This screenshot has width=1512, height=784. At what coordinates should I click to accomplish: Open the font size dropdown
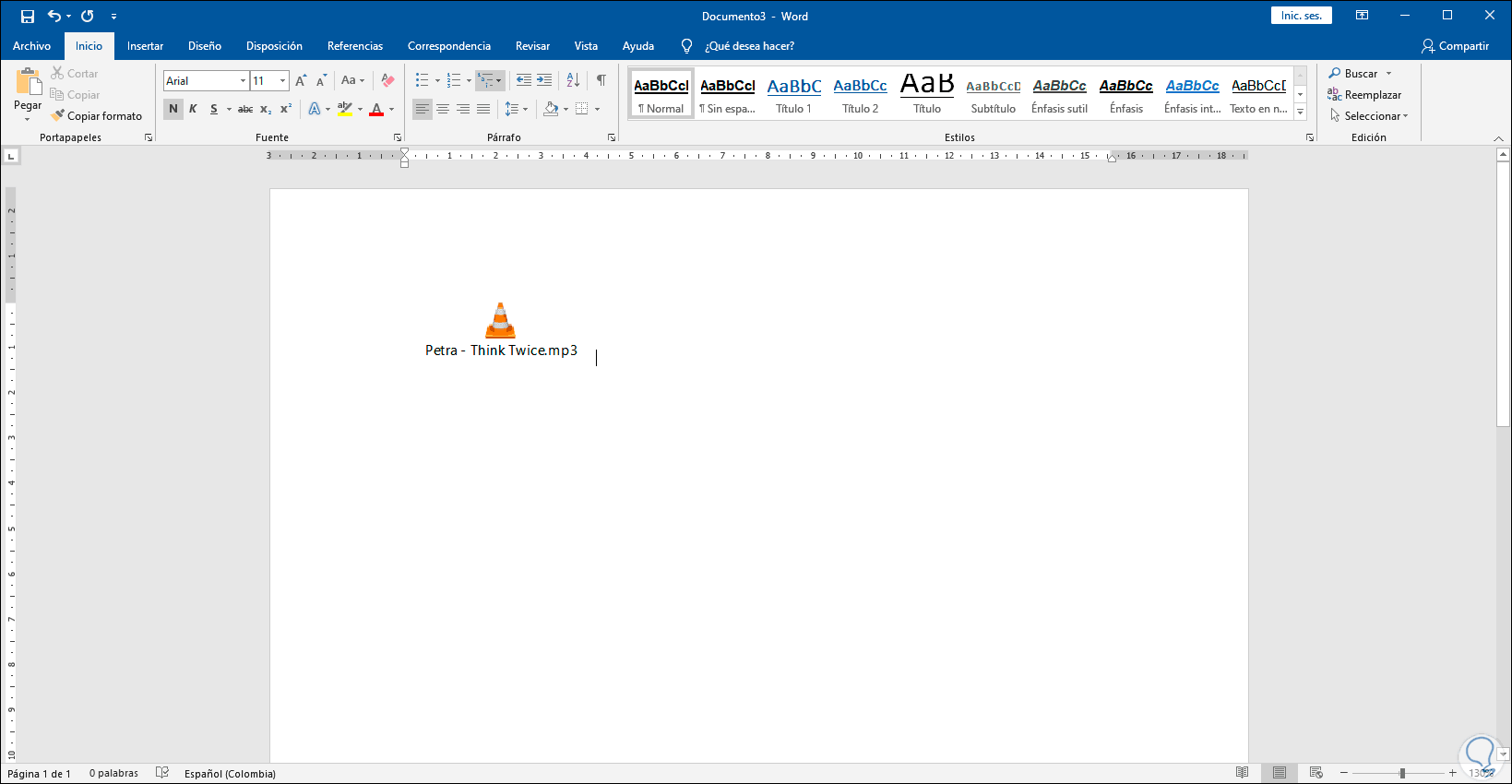pyautogui.click(x=282, y=81)
